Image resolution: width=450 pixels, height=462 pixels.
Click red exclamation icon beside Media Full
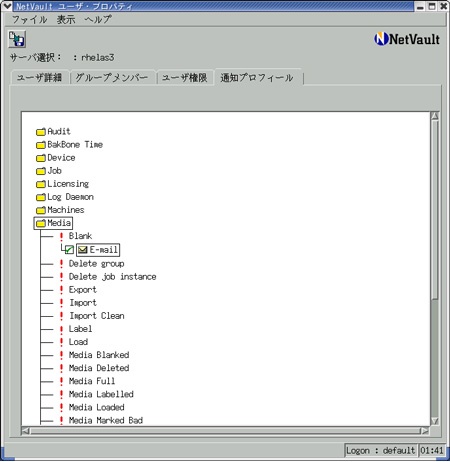[x=61, y=381]
